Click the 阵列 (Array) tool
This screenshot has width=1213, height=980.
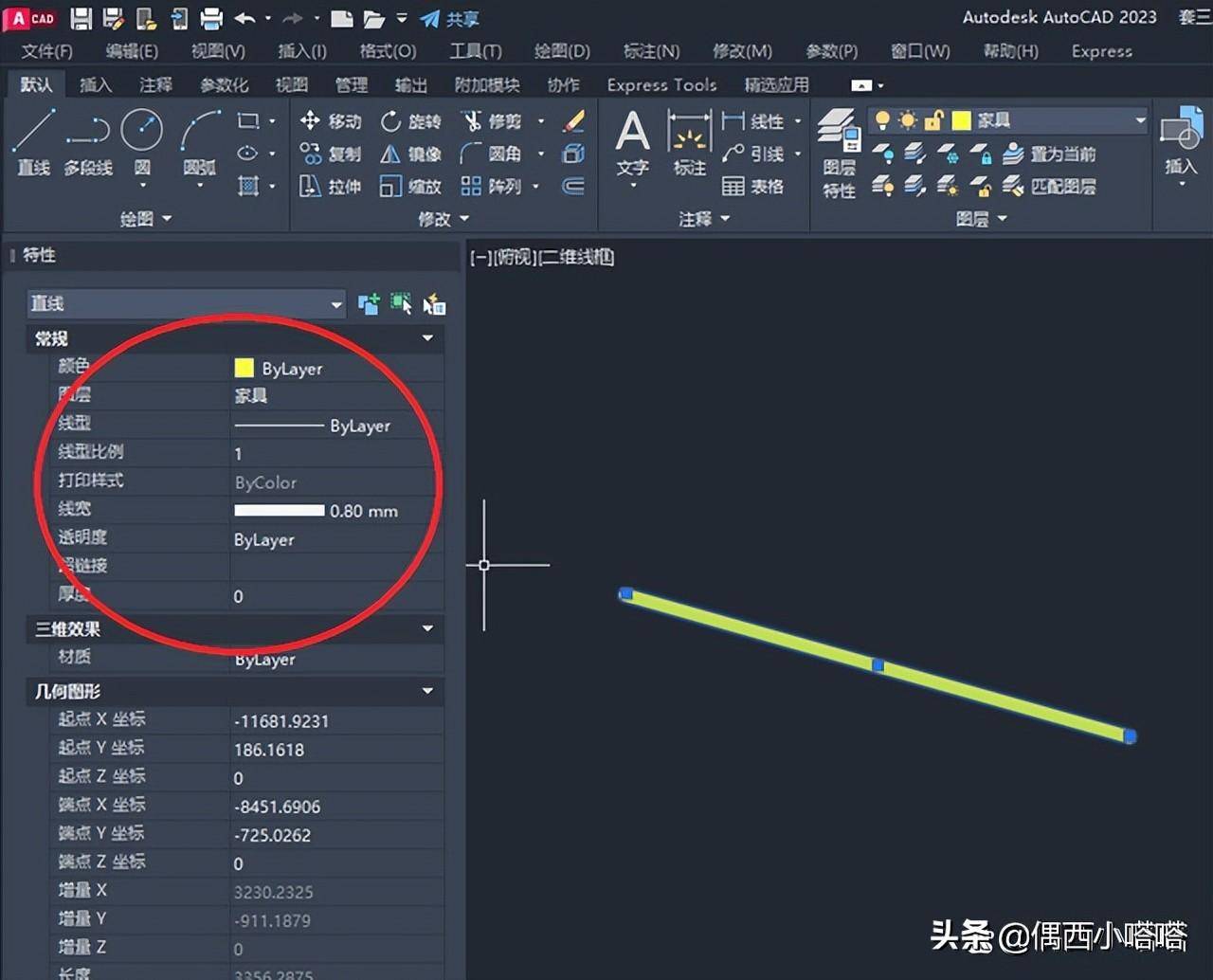[492, 186]
